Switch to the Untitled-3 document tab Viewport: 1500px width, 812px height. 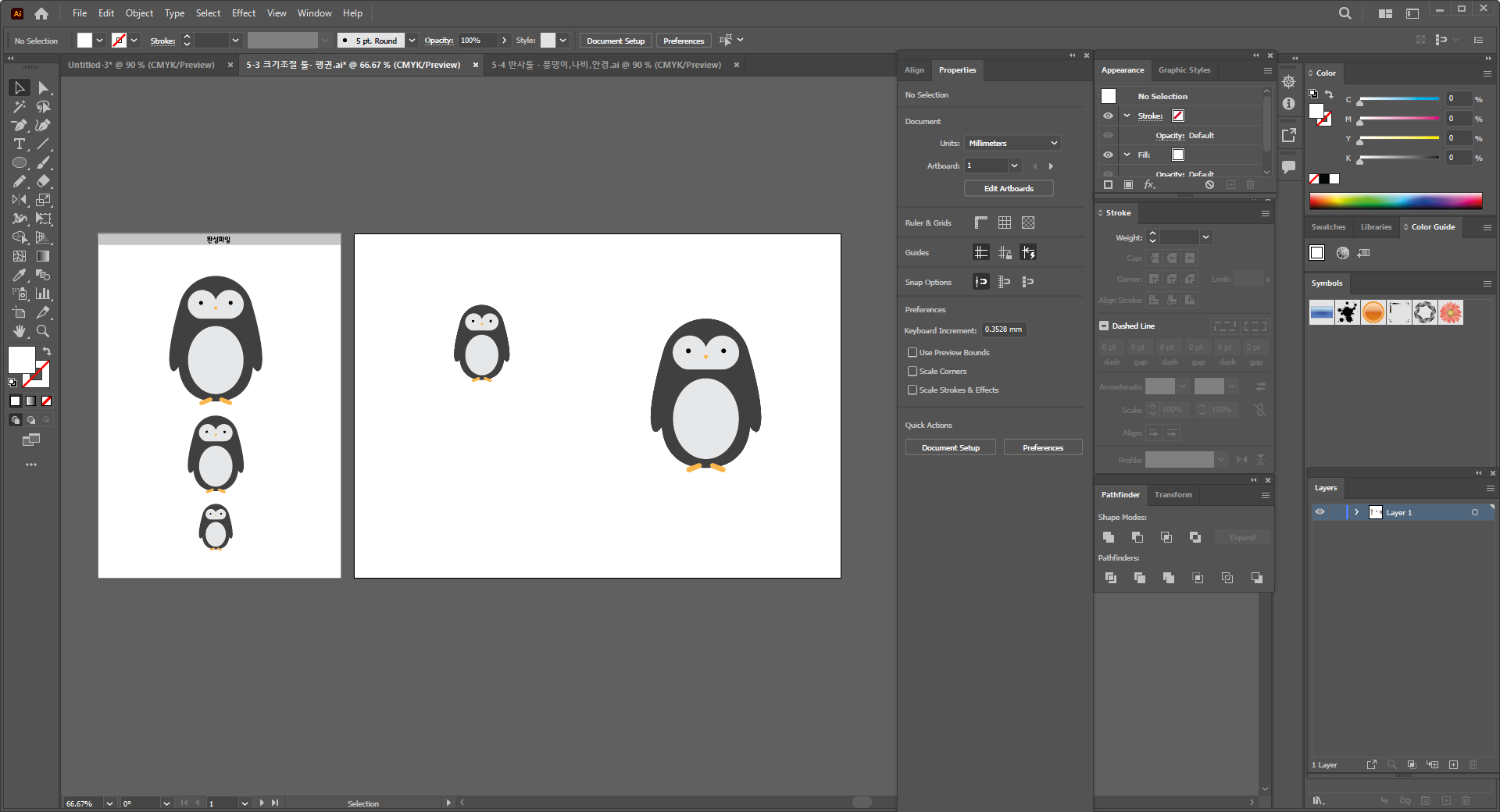[x=141, y=65]
